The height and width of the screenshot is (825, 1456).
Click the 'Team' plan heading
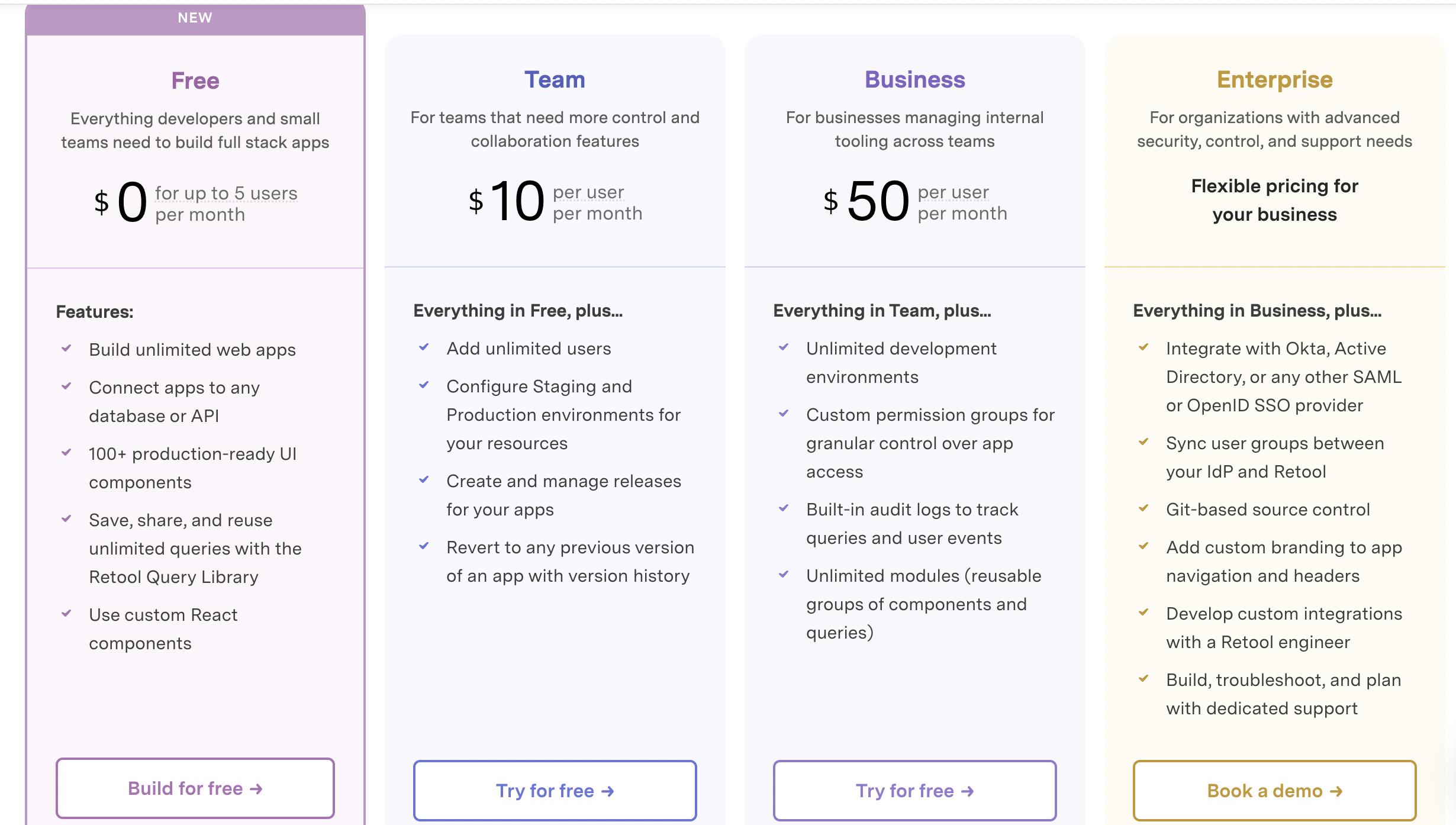tap(555, 79)
